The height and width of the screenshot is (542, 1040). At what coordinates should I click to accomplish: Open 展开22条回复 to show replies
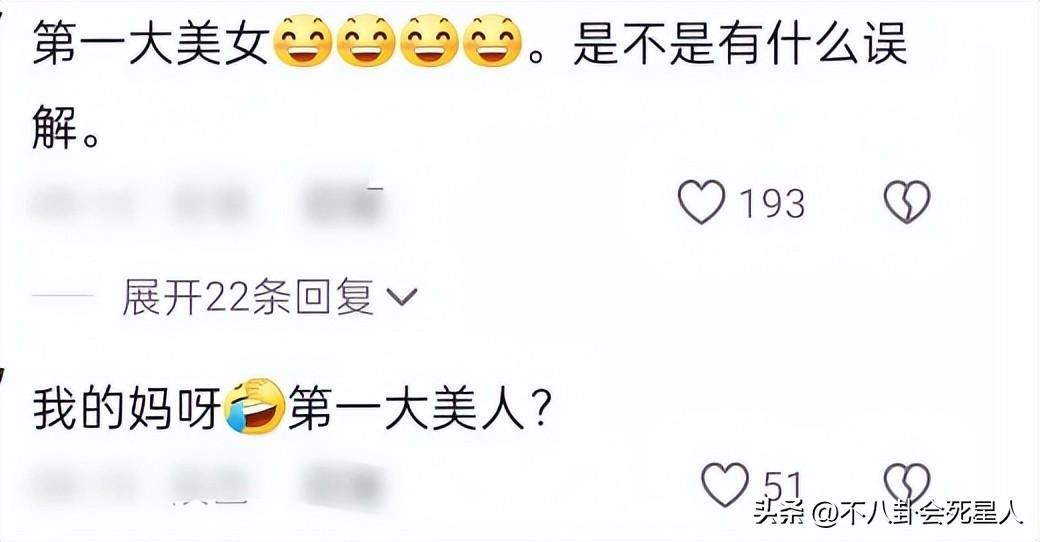[x=269, y=297]
